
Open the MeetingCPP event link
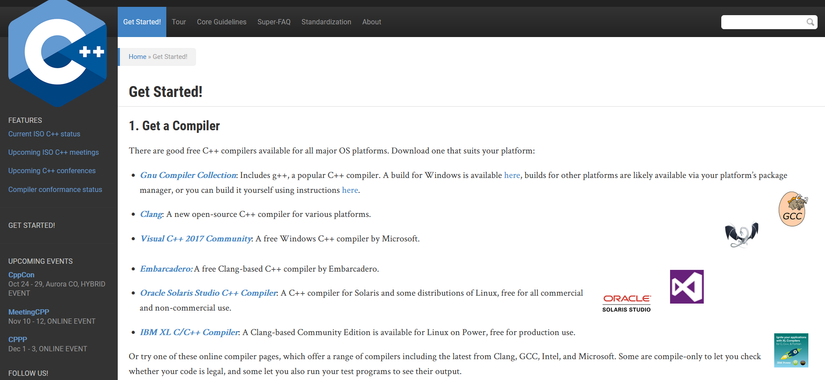pyautogui.click(x=28, y=312)
